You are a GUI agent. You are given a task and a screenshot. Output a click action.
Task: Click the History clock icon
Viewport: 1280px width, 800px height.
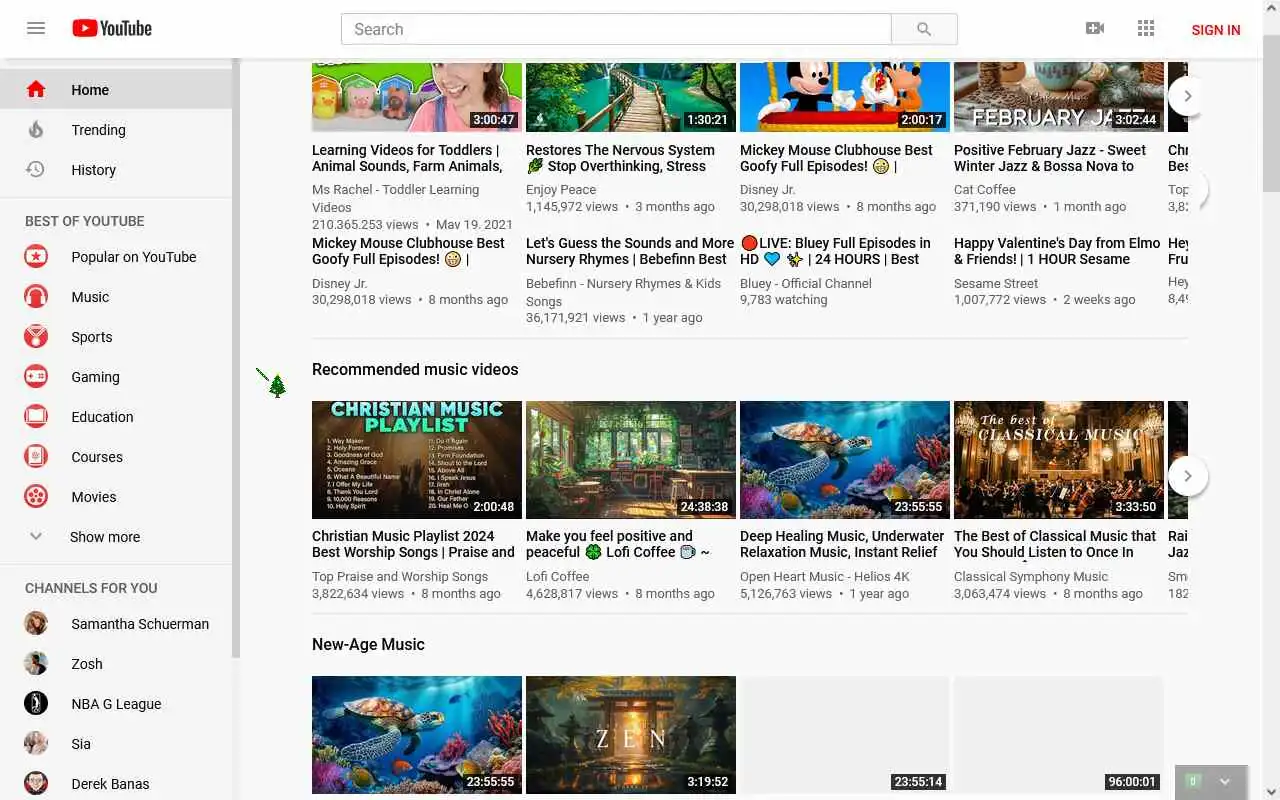pos(36,169)
